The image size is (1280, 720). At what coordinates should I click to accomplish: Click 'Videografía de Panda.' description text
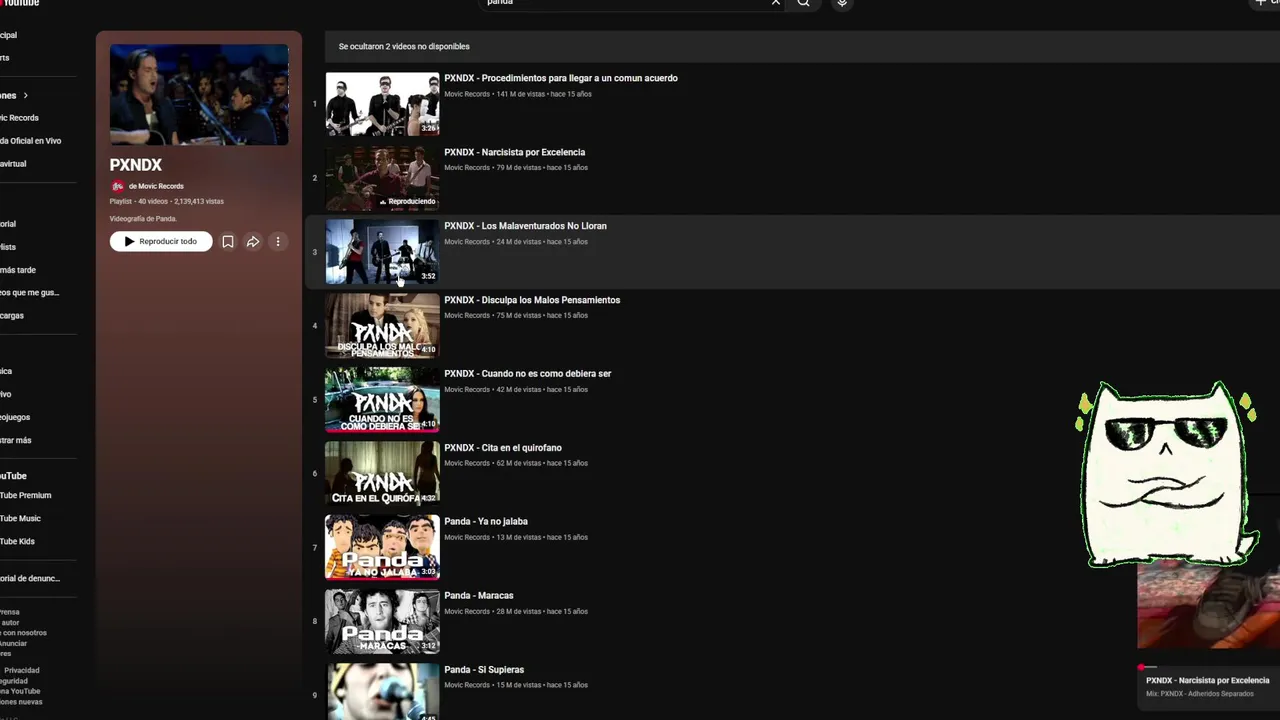[143, 219]
